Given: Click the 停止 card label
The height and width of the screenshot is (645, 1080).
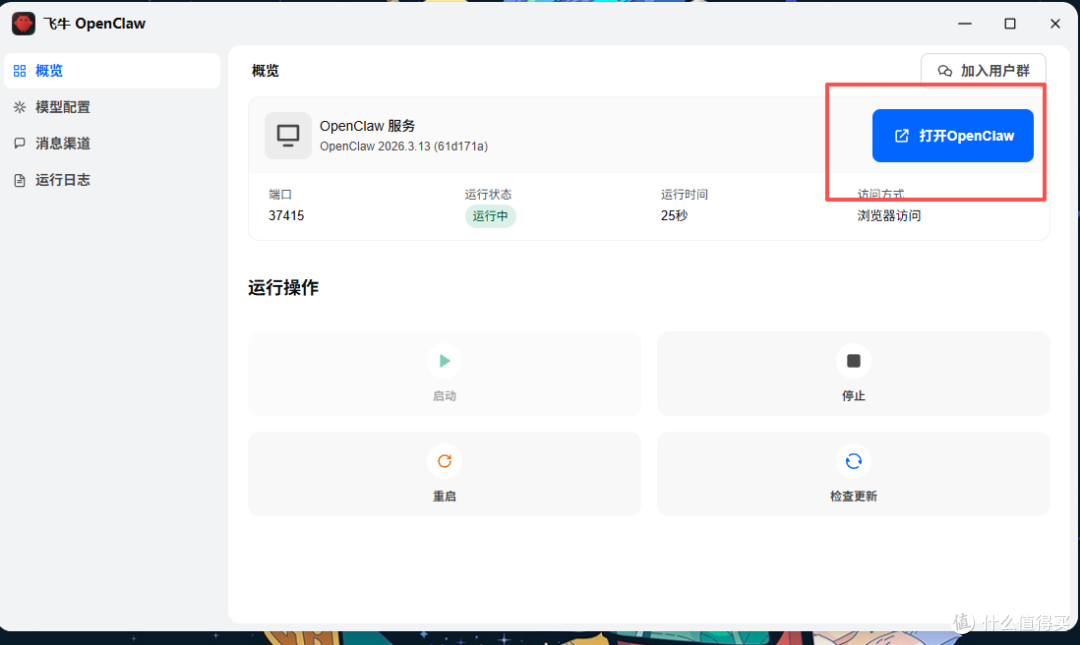Looking at the screenshot, I should 853,396.
